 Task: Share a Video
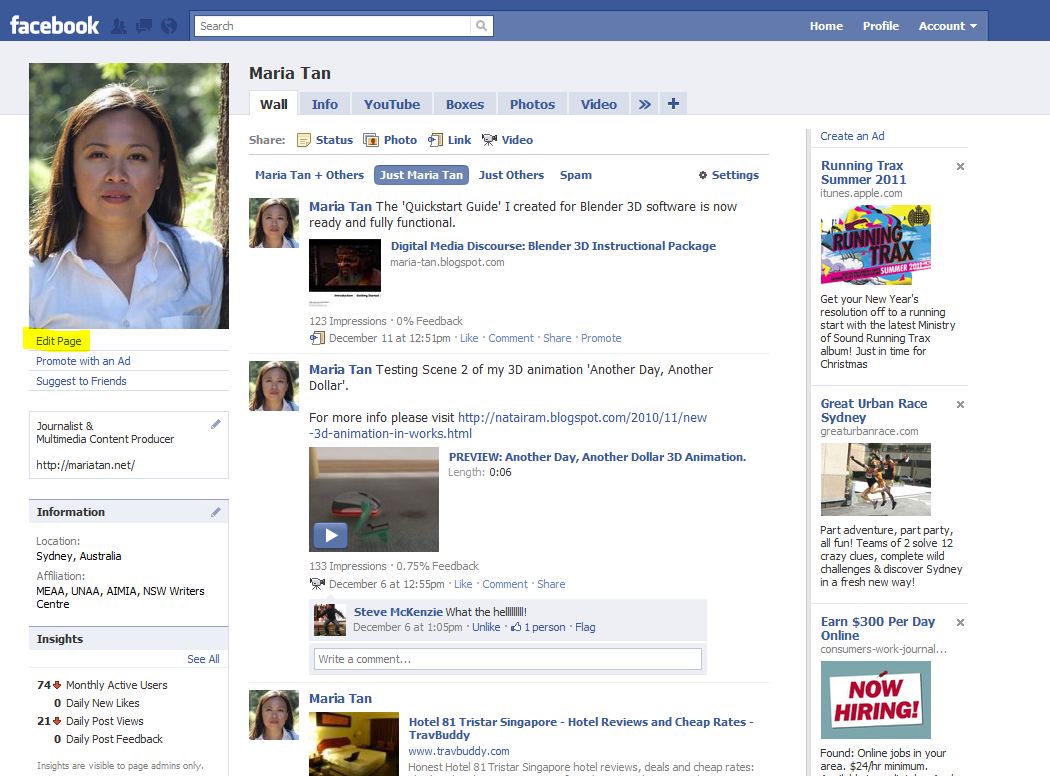(517, 140)
